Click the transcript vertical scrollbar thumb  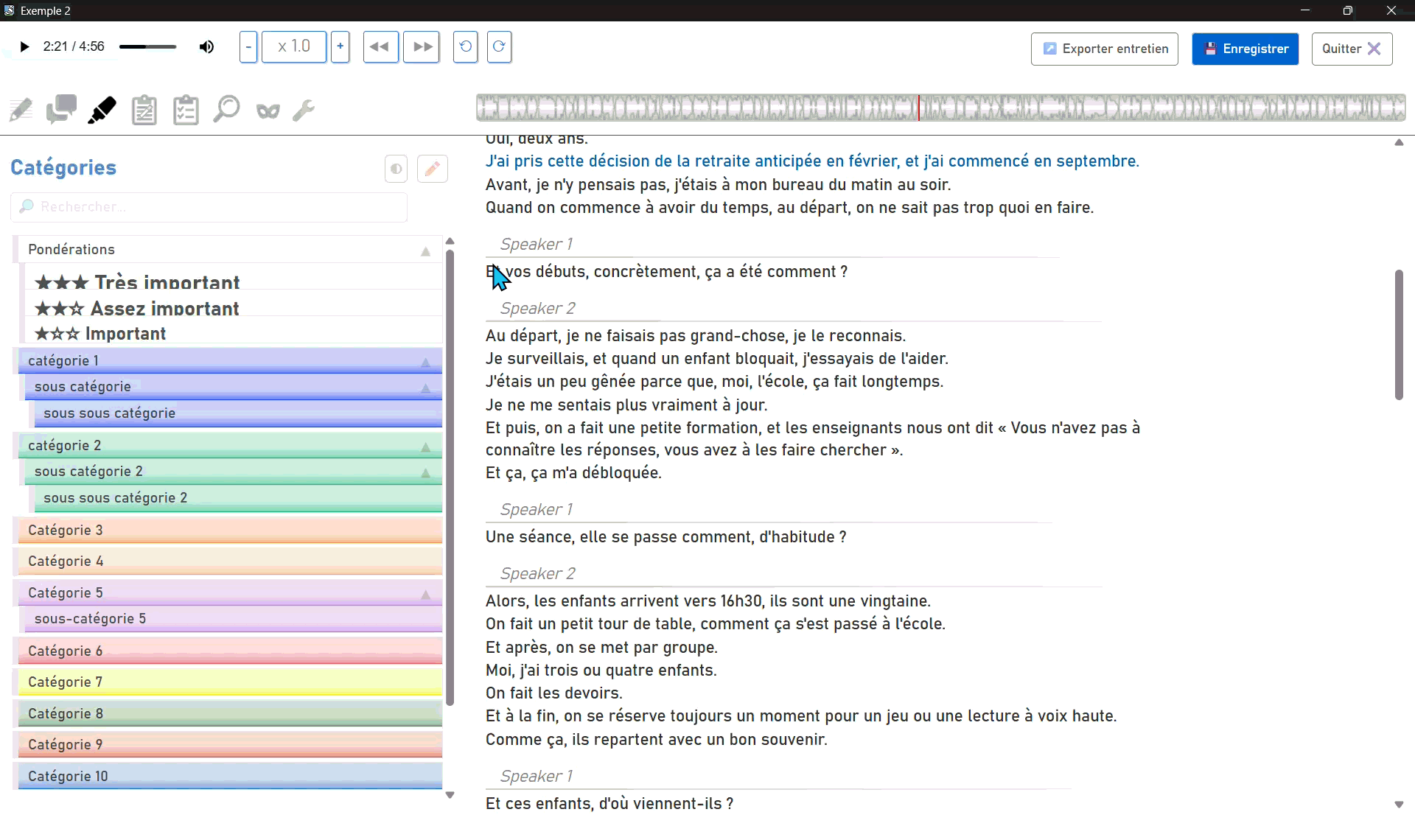pos(1399,335)
